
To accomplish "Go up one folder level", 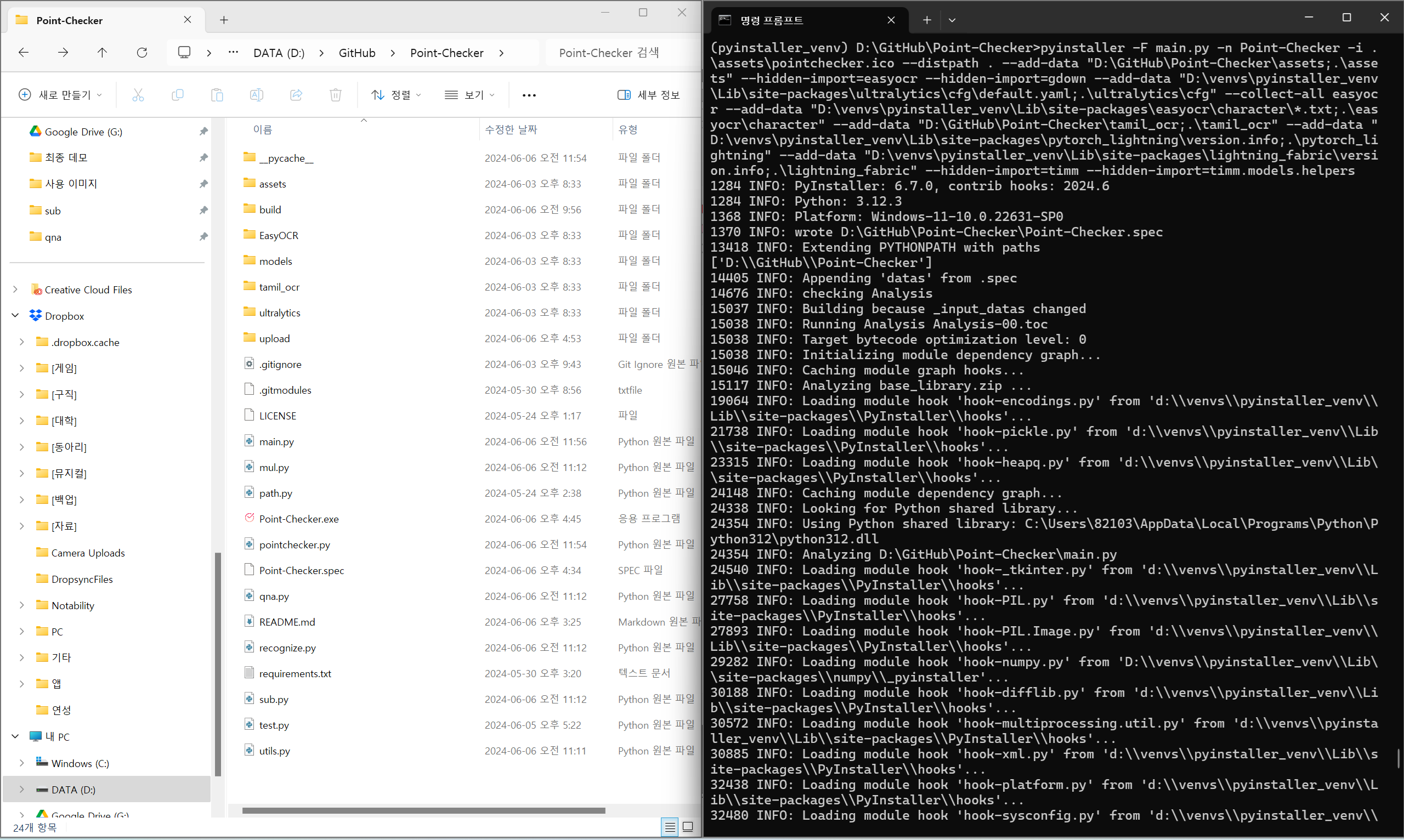I will click(x=102, y=53).
